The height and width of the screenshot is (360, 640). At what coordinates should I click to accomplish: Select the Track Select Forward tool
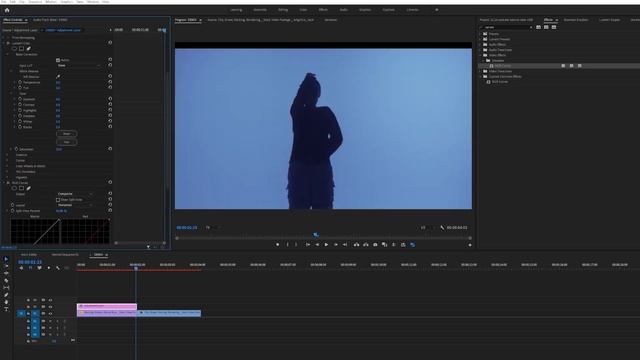coord(6,266)
